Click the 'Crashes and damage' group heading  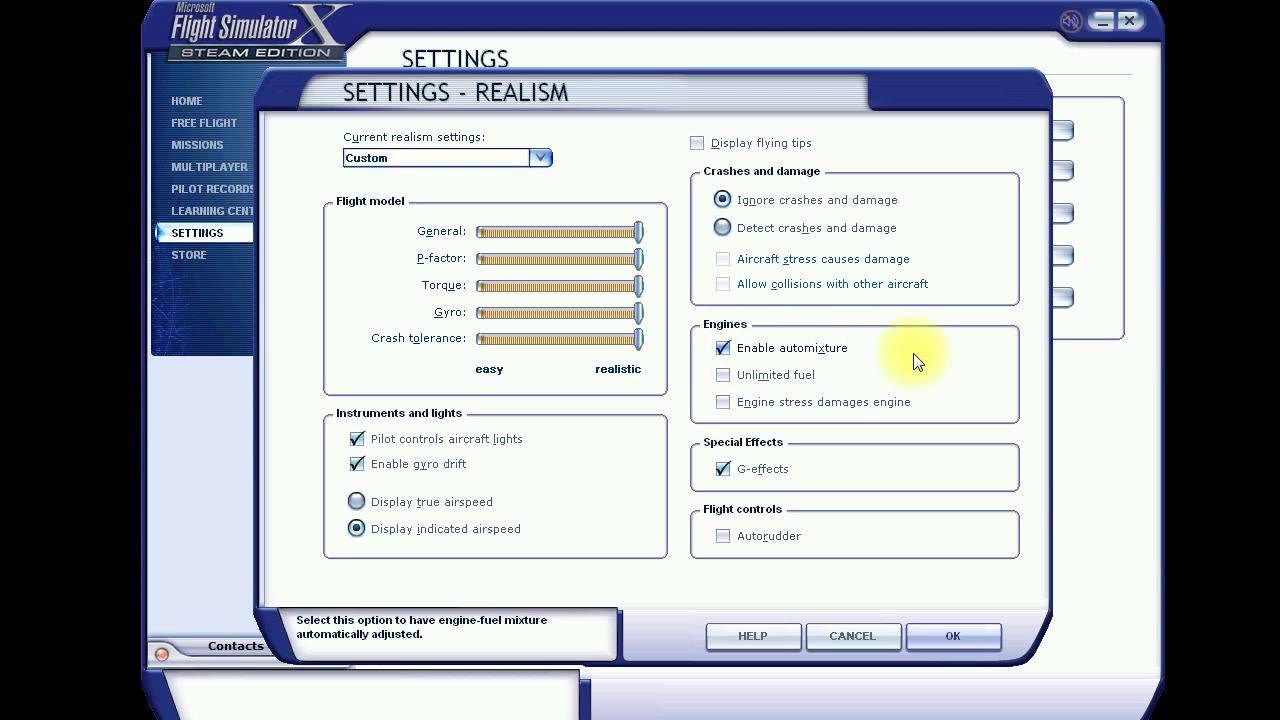(x=761, y=171)
